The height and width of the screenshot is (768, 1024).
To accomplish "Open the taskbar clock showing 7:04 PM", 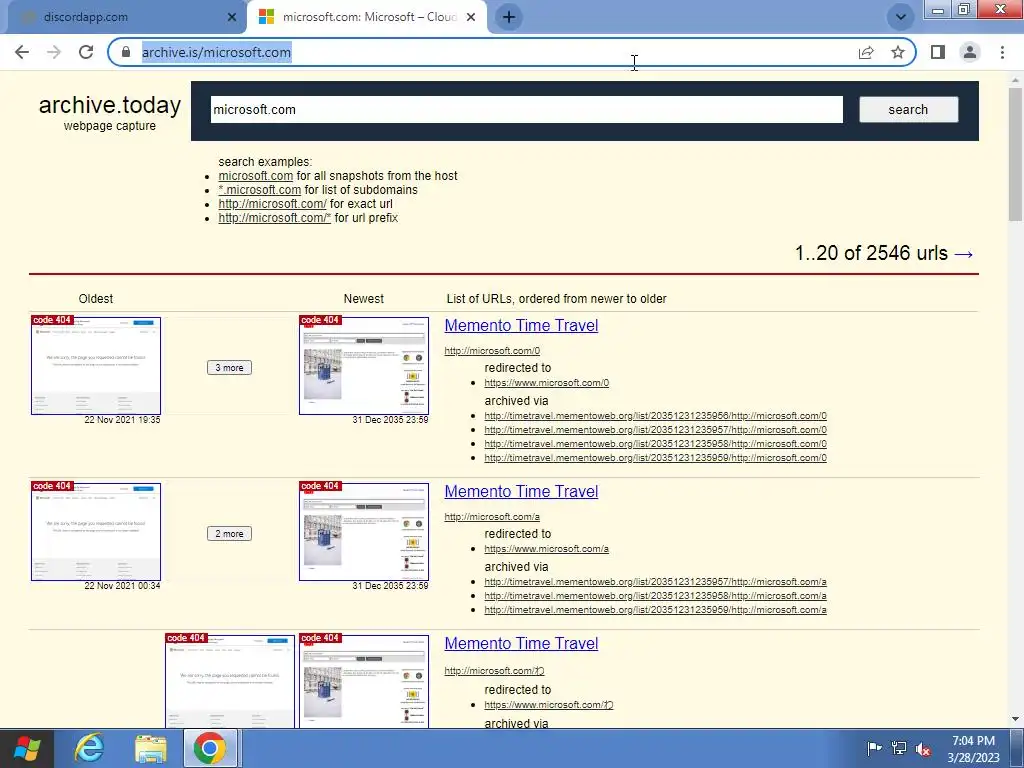I will coord(973,749).
